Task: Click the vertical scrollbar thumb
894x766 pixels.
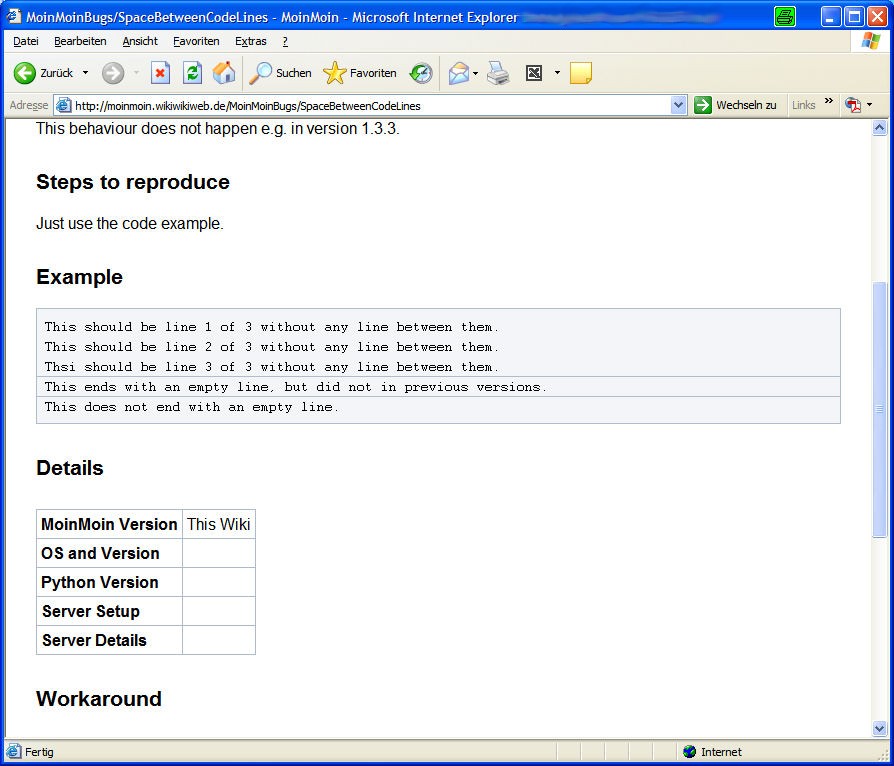Action: coord(880,410)
